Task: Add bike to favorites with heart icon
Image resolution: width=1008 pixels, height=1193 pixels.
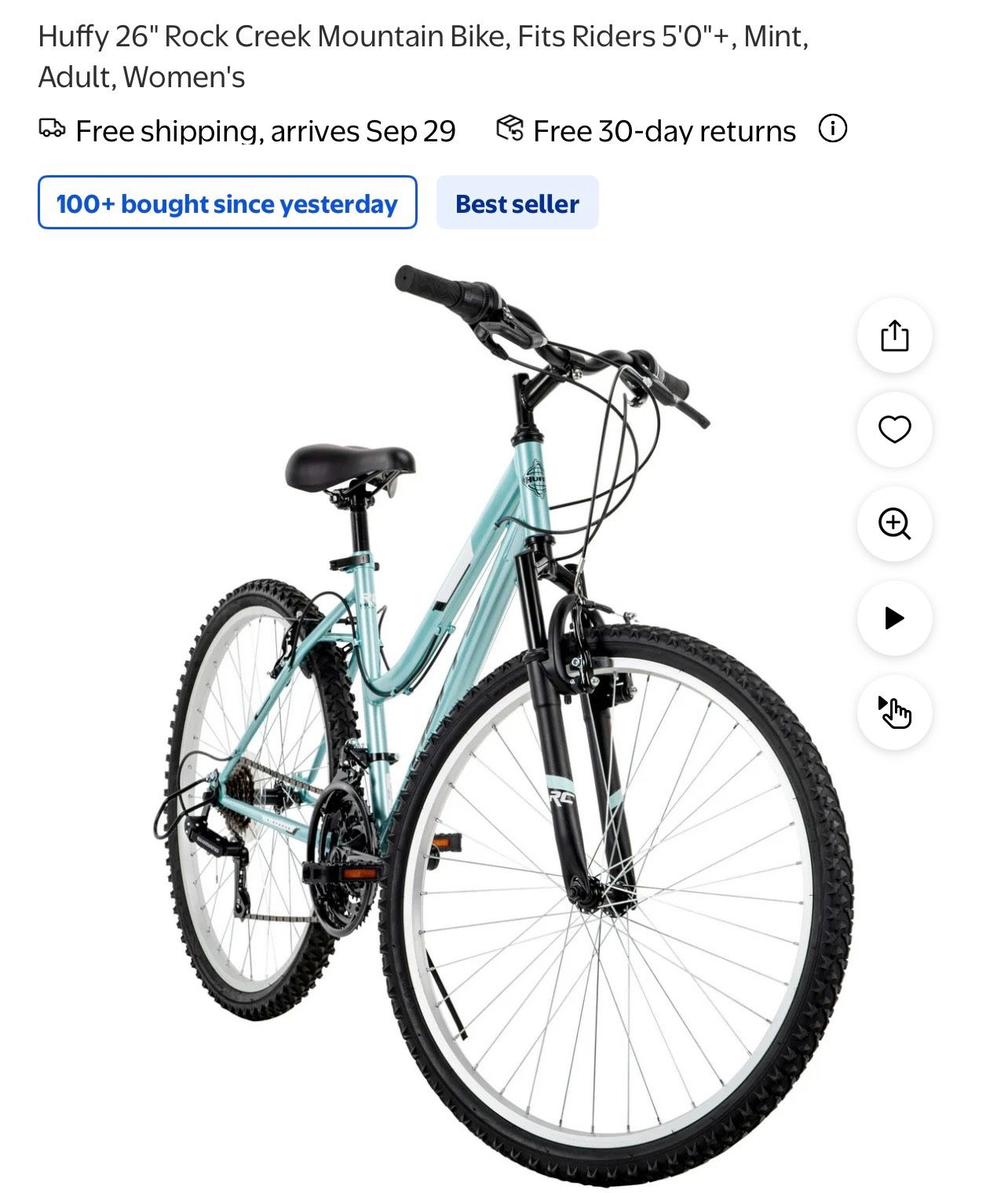Action: click(894, 430)
